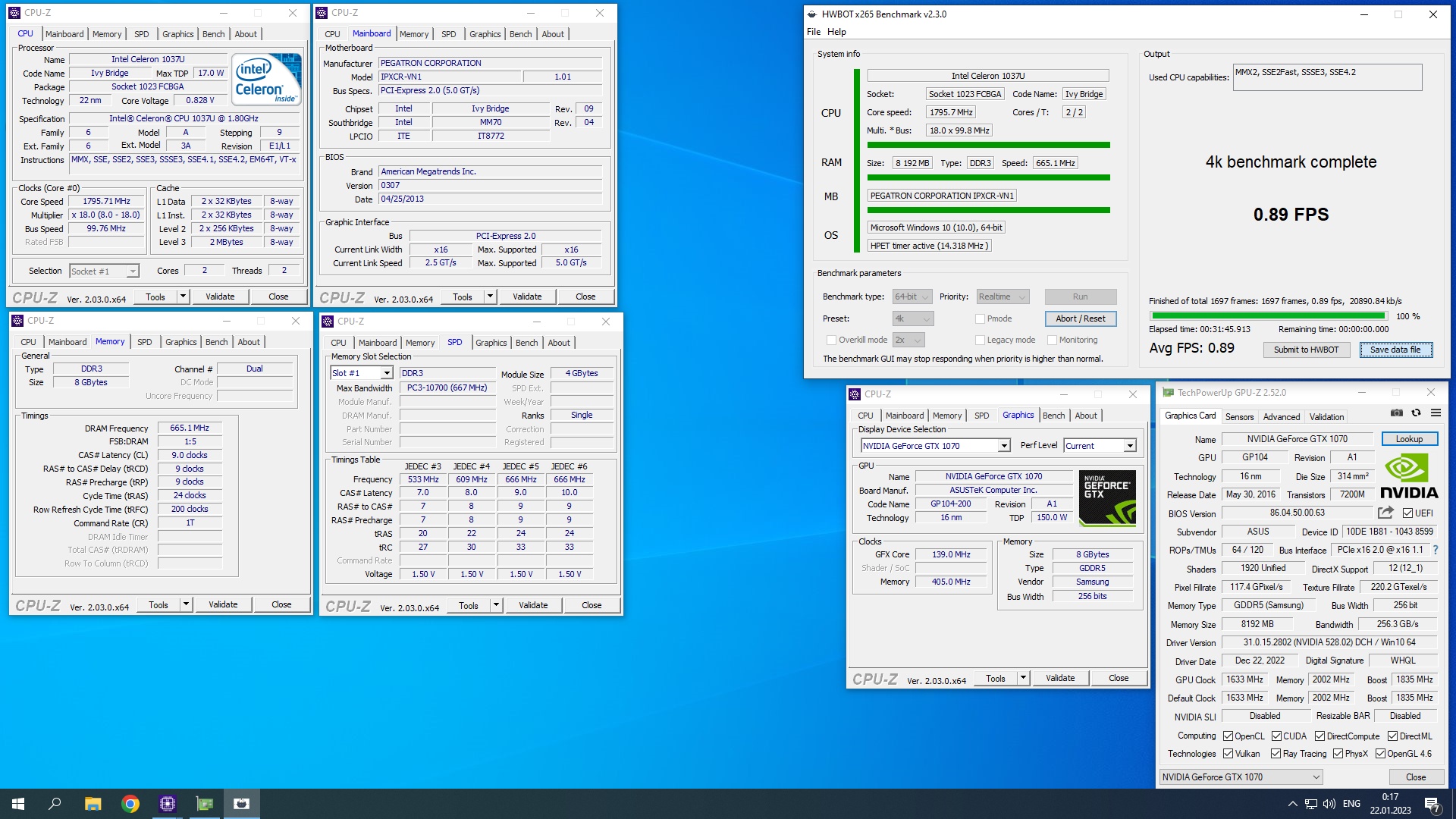Click Validate in CPU-Z Mainboard window
1456x819 pixels.
[526, 297]
